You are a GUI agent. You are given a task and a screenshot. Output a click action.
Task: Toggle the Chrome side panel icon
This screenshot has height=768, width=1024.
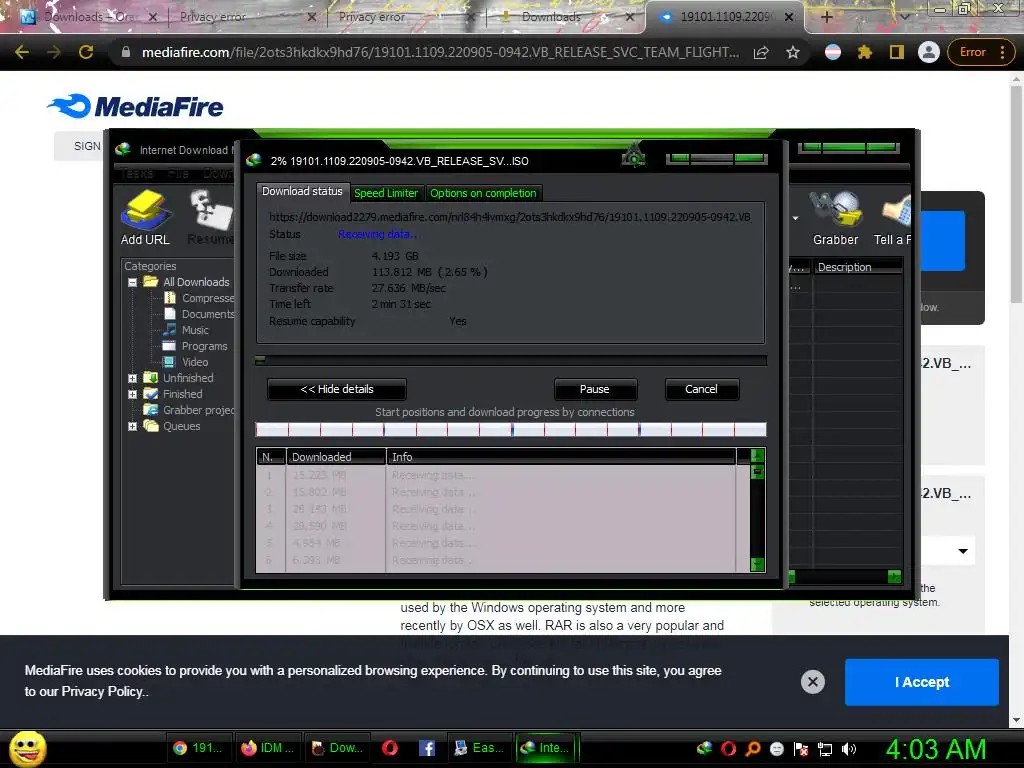pos(897,52)
